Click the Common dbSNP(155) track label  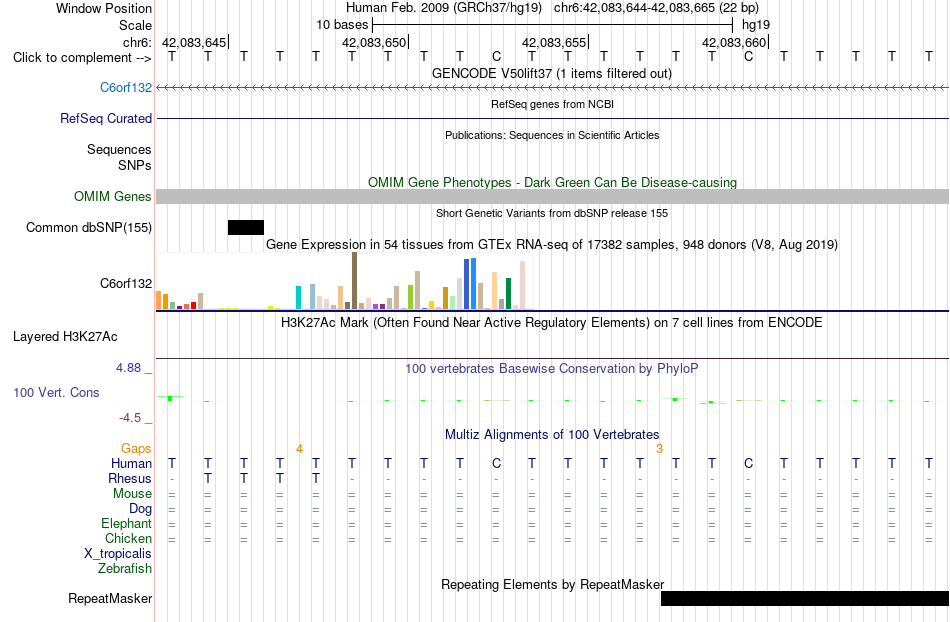[88, 228]
